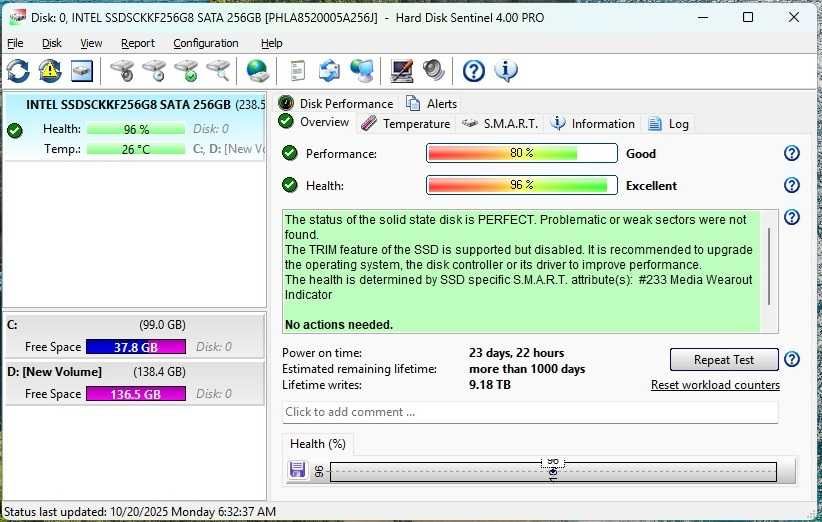Open the report document toolbar icon
The image size is (822, 522).
[x=297, y=71]
